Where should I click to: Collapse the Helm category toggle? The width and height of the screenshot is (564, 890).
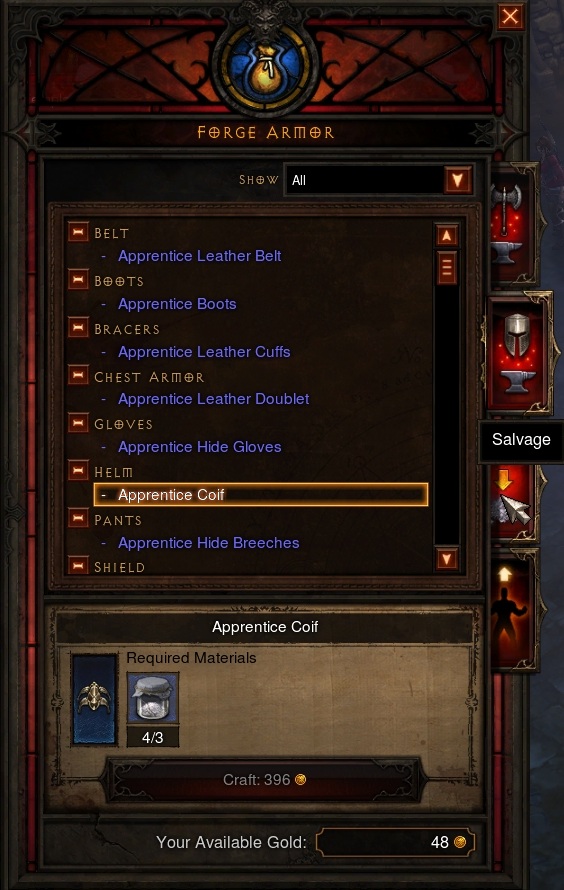pos(78,471)
